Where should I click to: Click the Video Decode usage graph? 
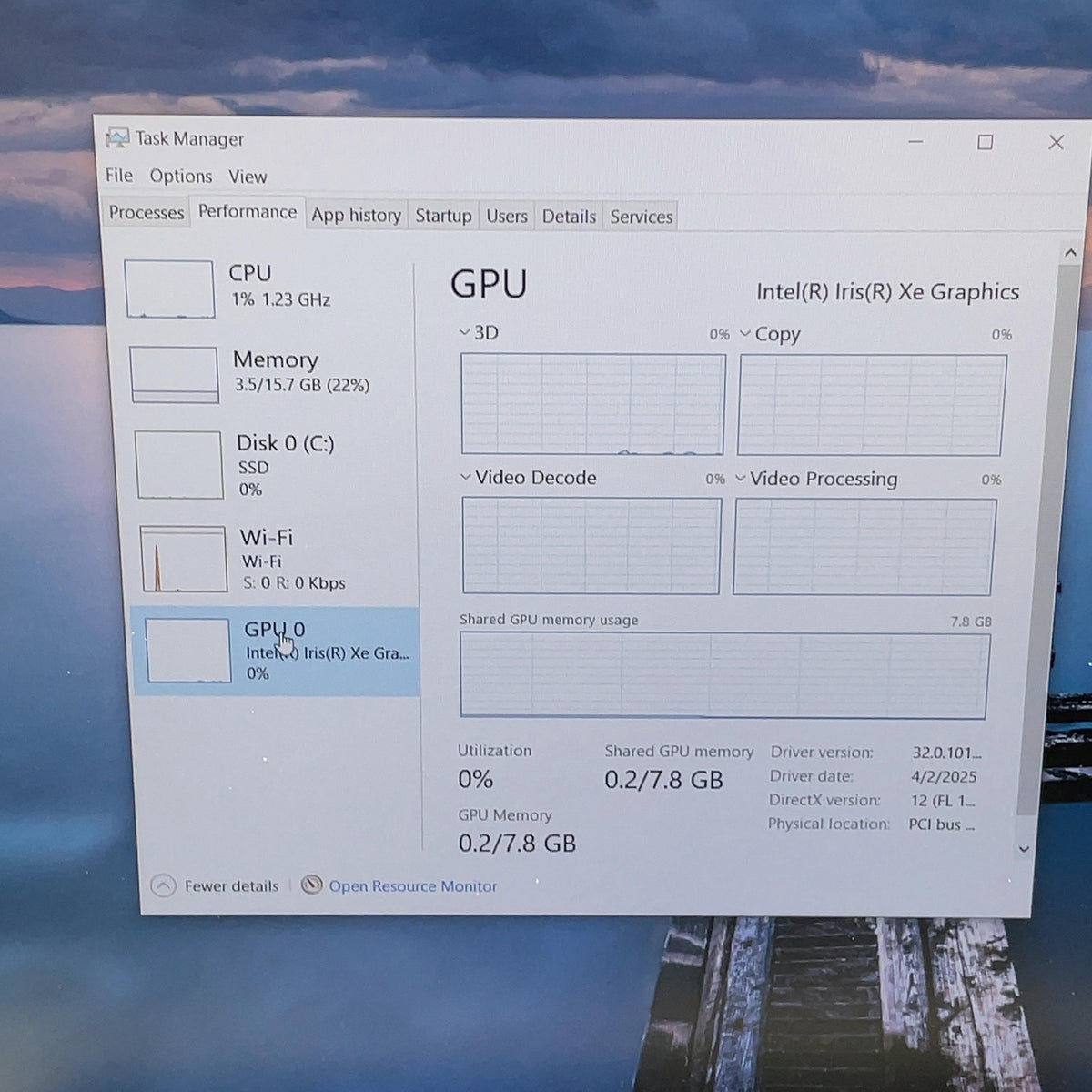(x=591, y=545)
